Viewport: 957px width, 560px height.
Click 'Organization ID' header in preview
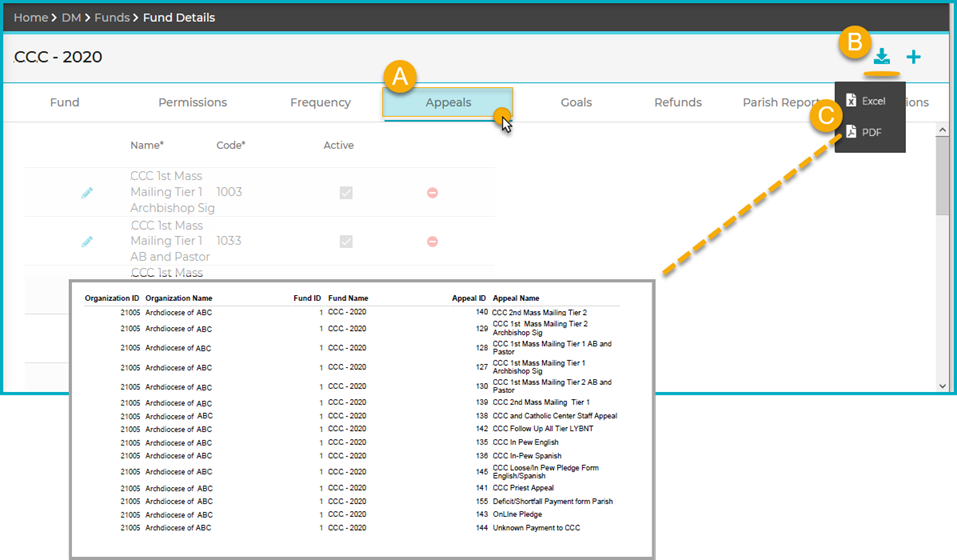coord(112,298)
